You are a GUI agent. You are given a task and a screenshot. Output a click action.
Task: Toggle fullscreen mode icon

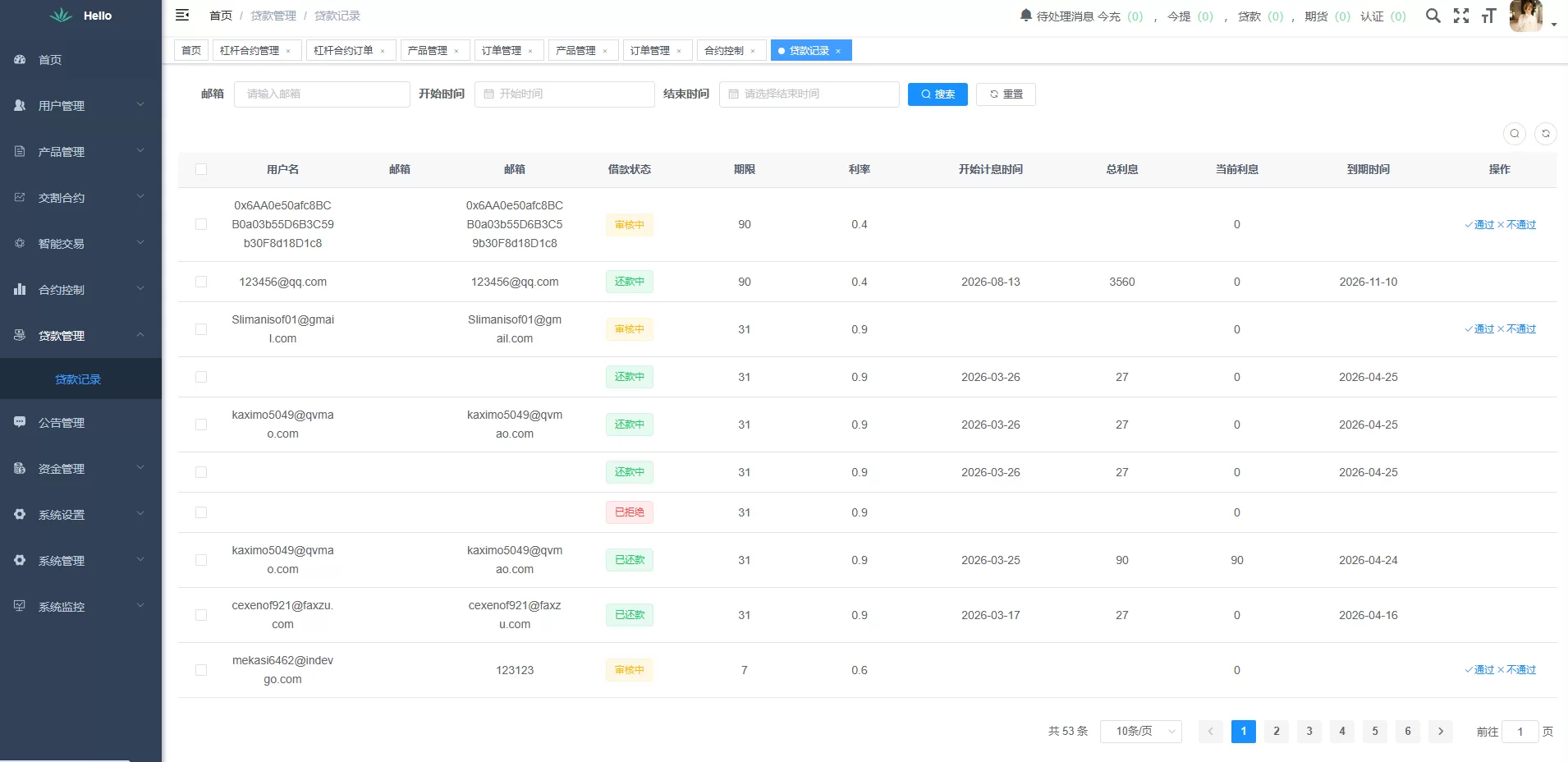(1461, 15)
